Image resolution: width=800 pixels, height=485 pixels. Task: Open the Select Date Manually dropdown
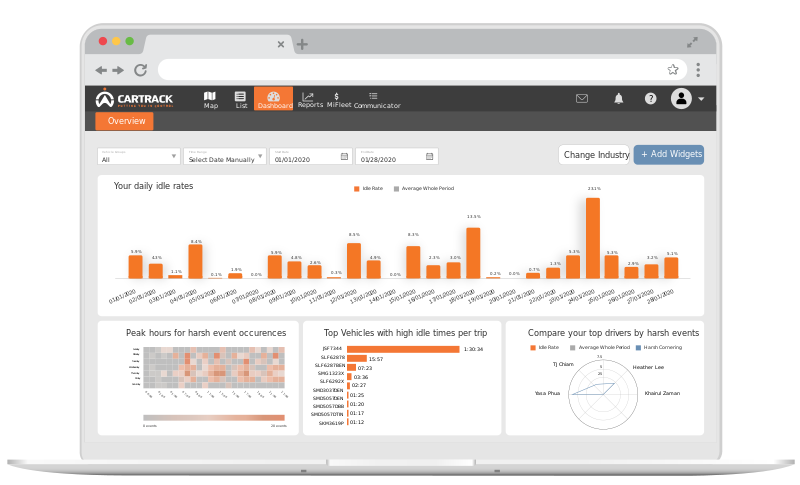coord(225,156)
